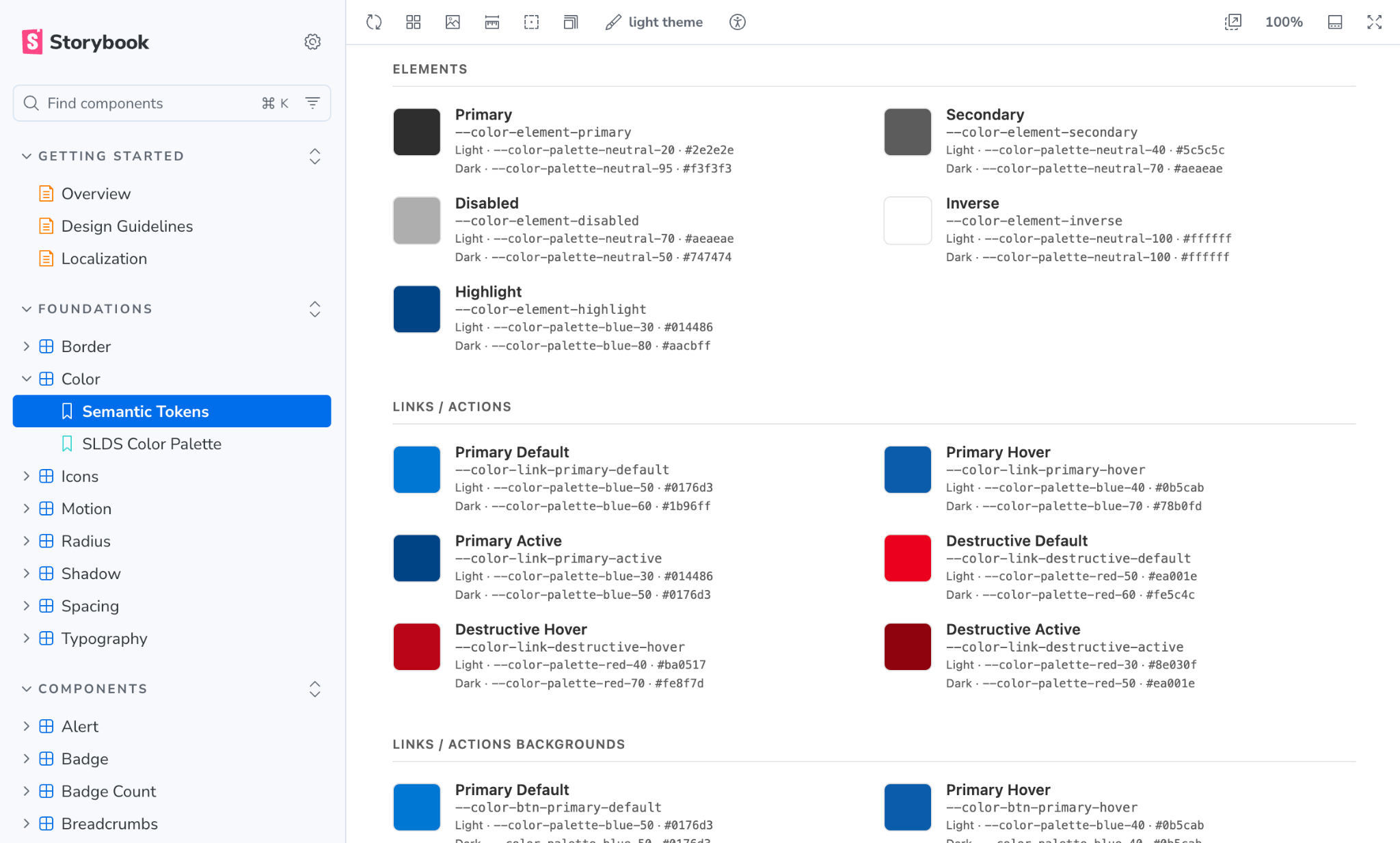
Task: Enter fullscreen mode icon
Action: 1375,22
